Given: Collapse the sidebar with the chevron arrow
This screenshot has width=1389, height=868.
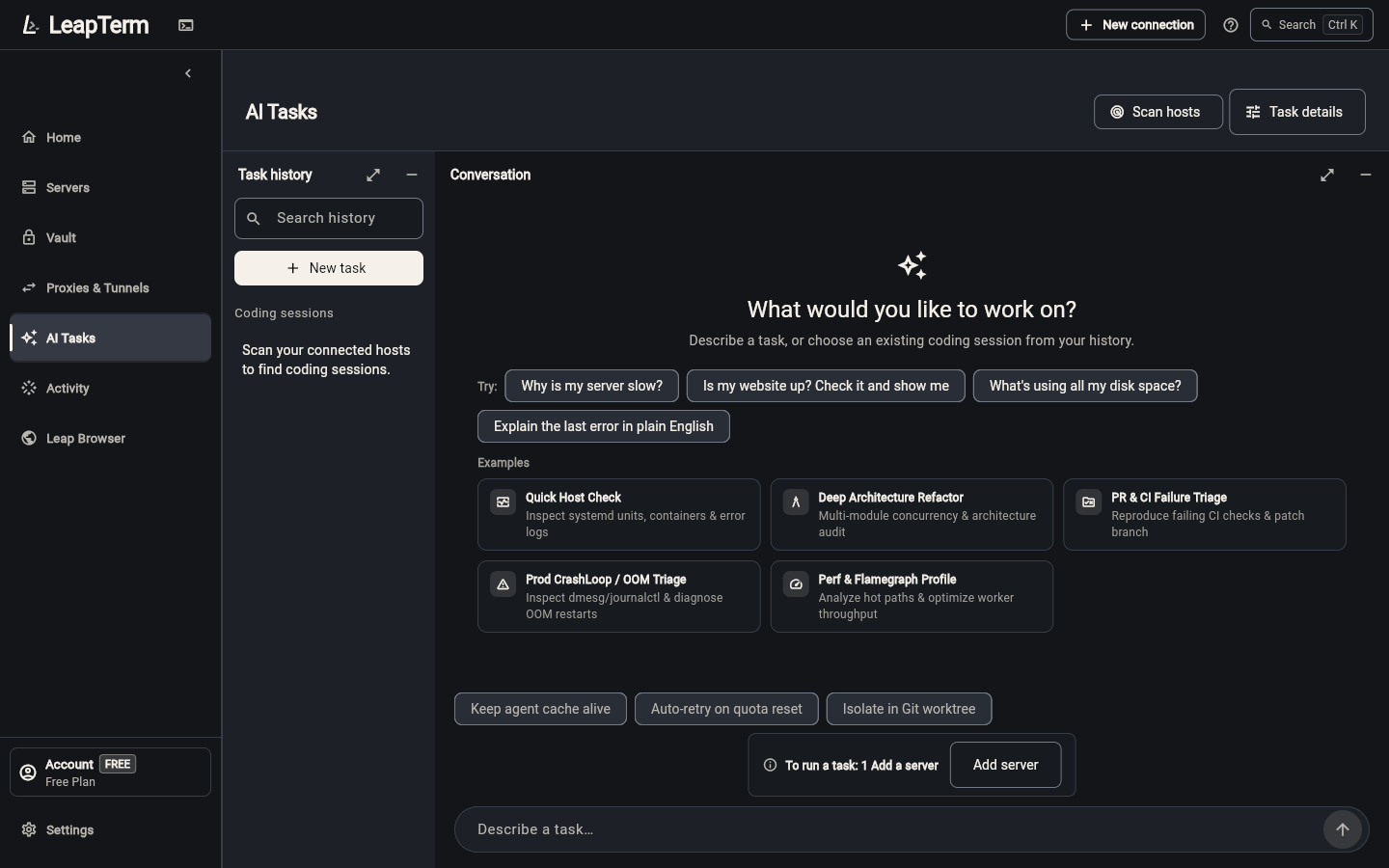Looking at the screenshot, I should tap(188, 73).
